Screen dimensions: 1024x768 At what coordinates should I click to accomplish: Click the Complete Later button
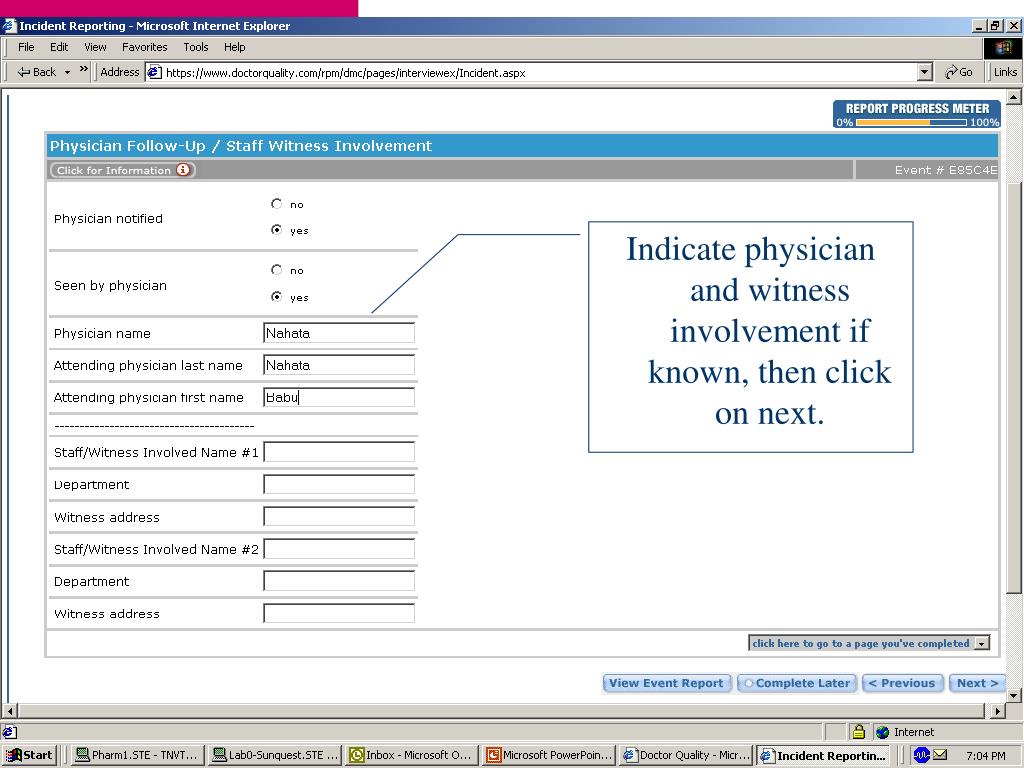[797, 683]
